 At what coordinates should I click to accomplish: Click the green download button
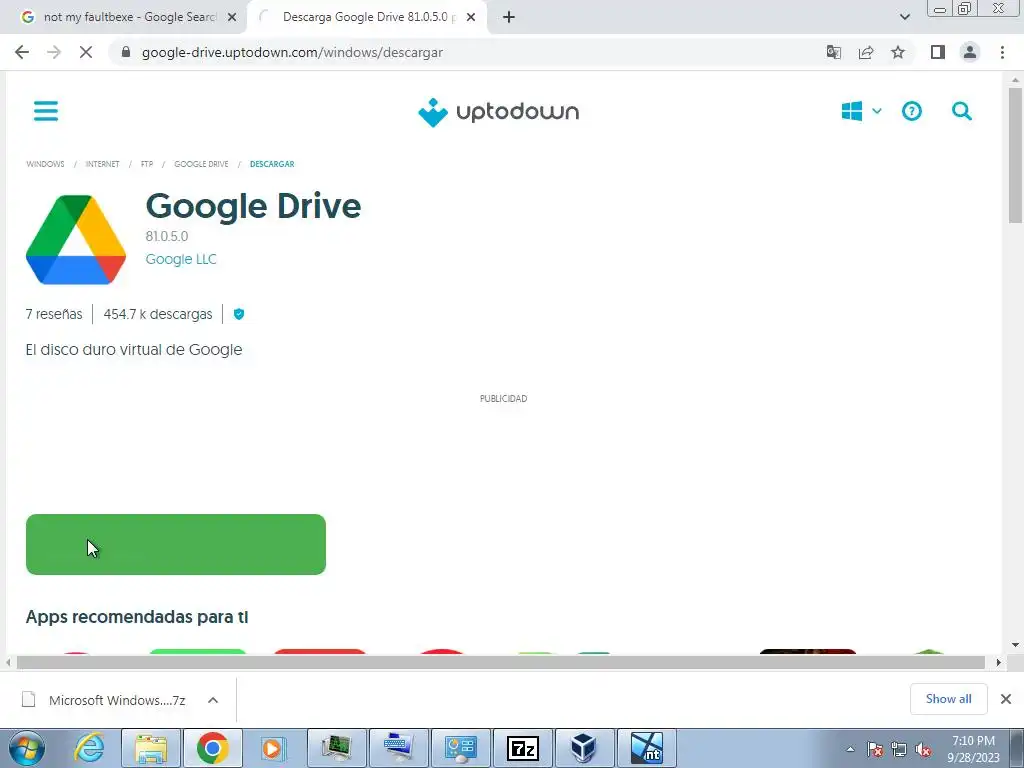pos(176,545)
